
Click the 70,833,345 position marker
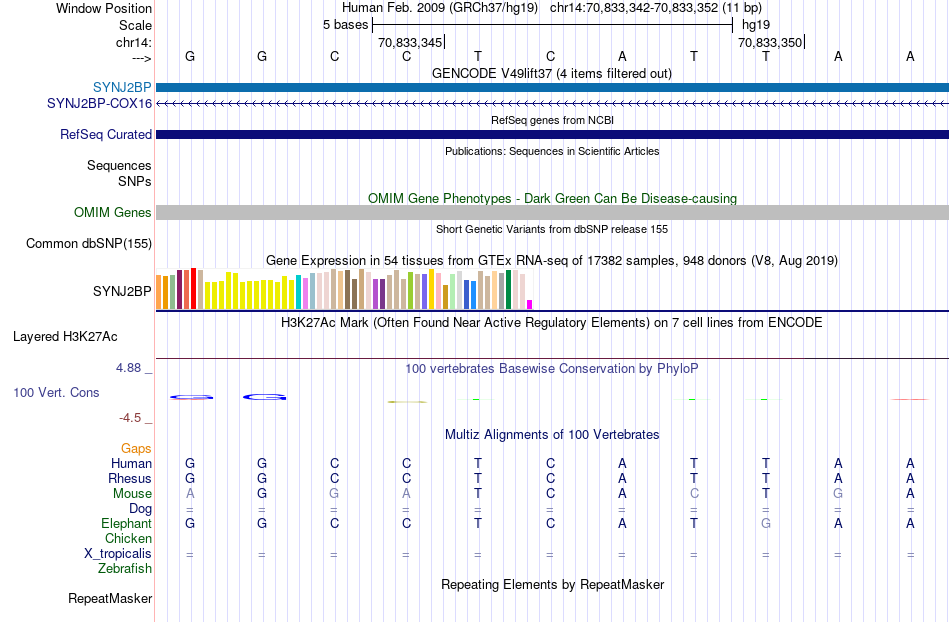(x=410, y=42)
